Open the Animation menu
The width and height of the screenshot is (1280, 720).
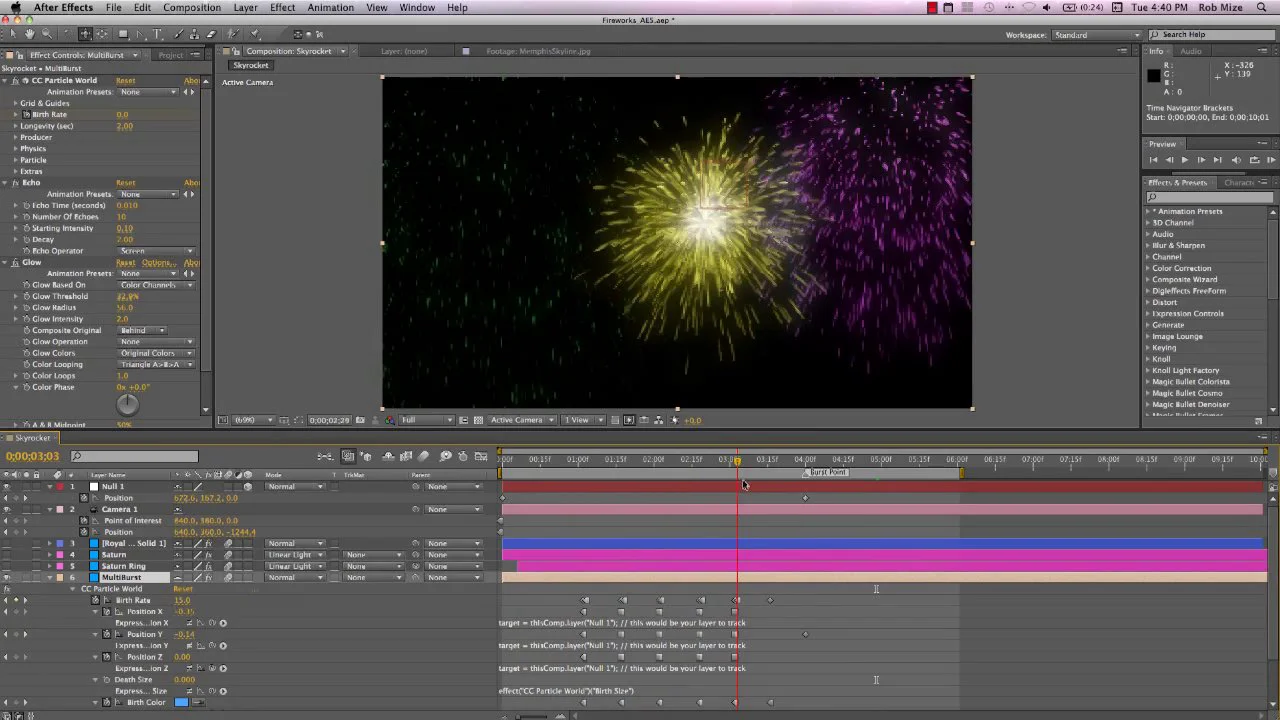[330, 8]
